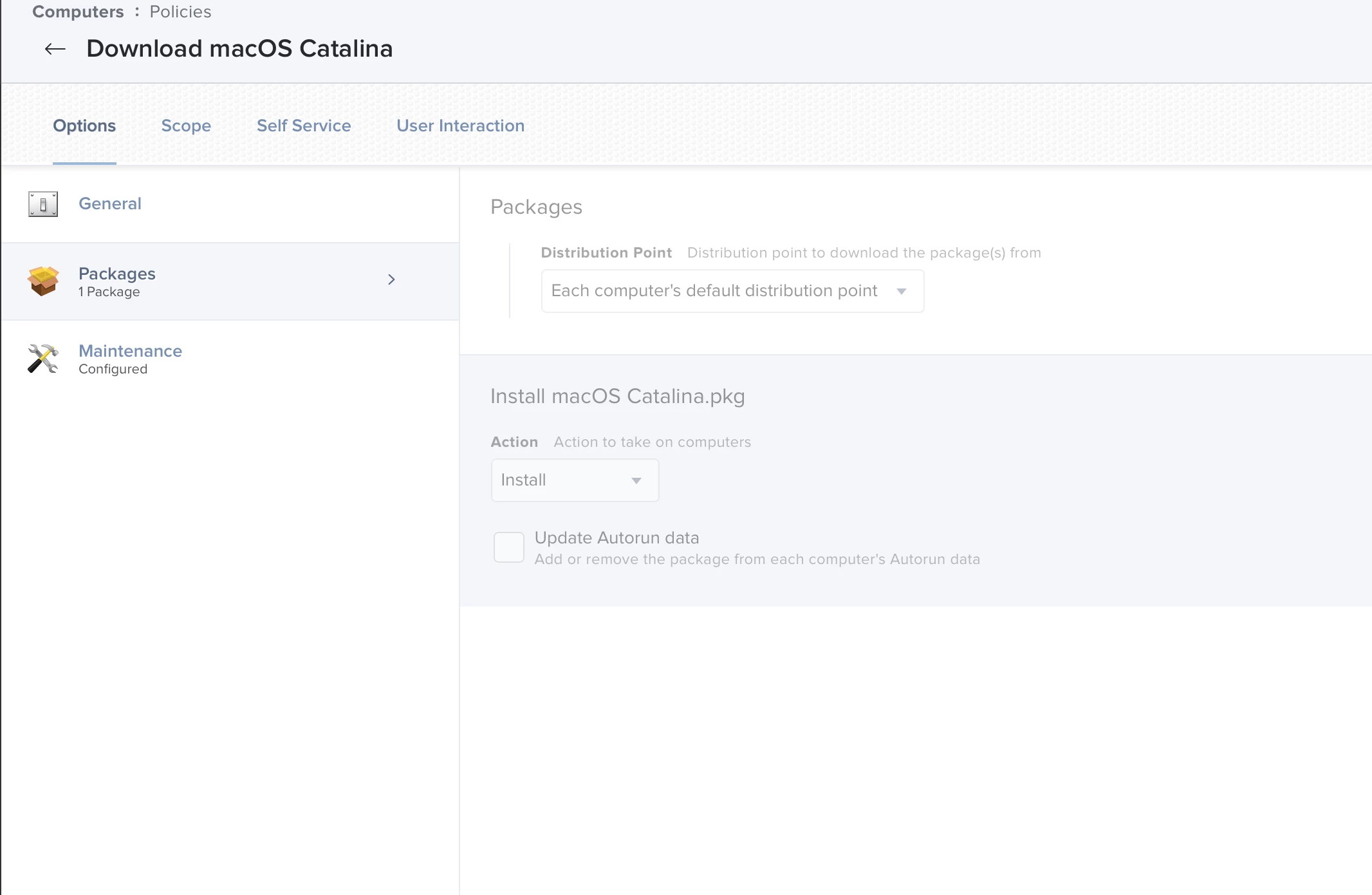Click the 'Install macOS Catalina.pkg' heading

618,396
